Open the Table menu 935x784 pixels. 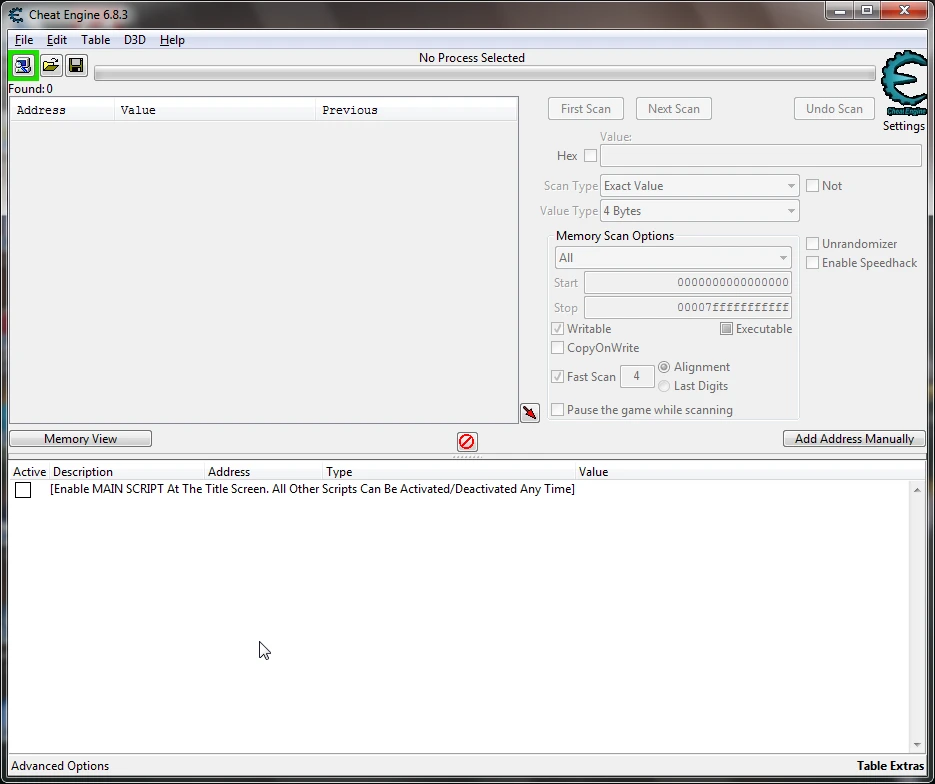95,40
